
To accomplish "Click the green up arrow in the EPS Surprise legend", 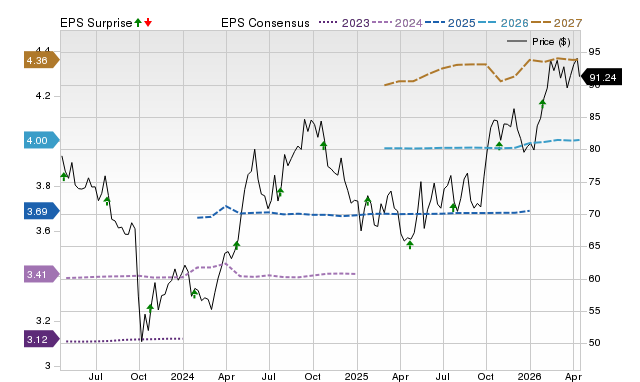I will 138,23.
